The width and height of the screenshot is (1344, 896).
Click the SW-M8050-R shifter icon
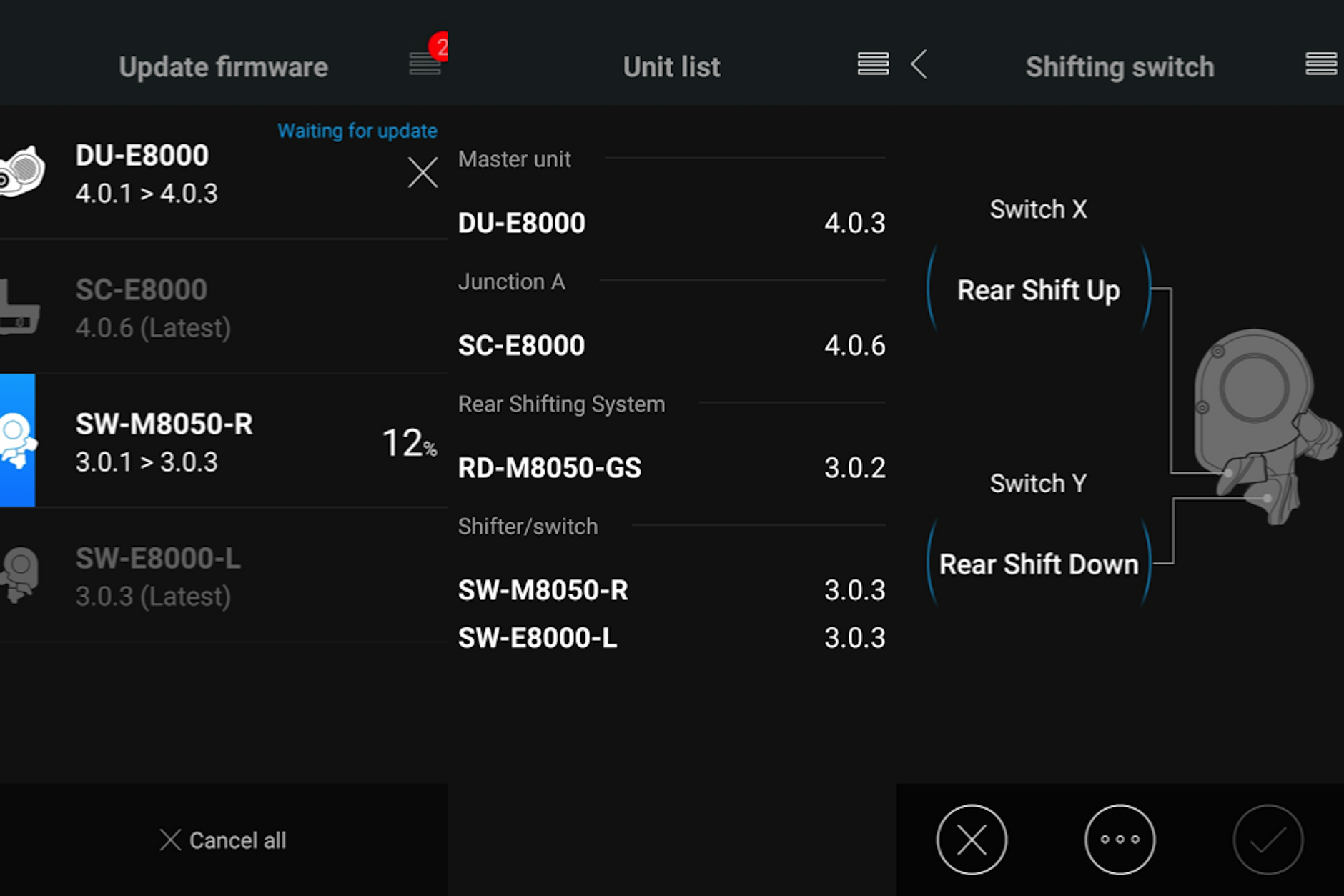point(17,440)
